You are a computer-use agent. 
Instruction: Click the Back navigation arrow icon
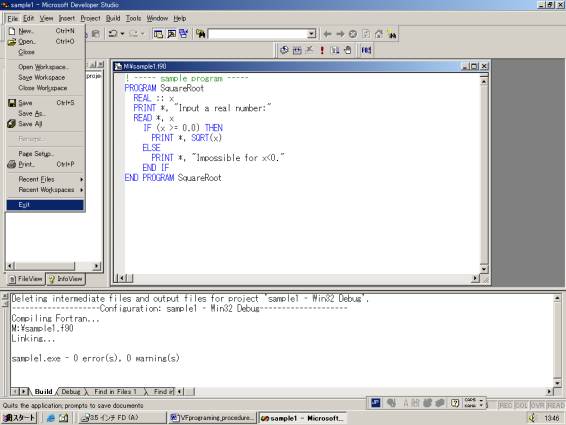(x=327, y=34)
